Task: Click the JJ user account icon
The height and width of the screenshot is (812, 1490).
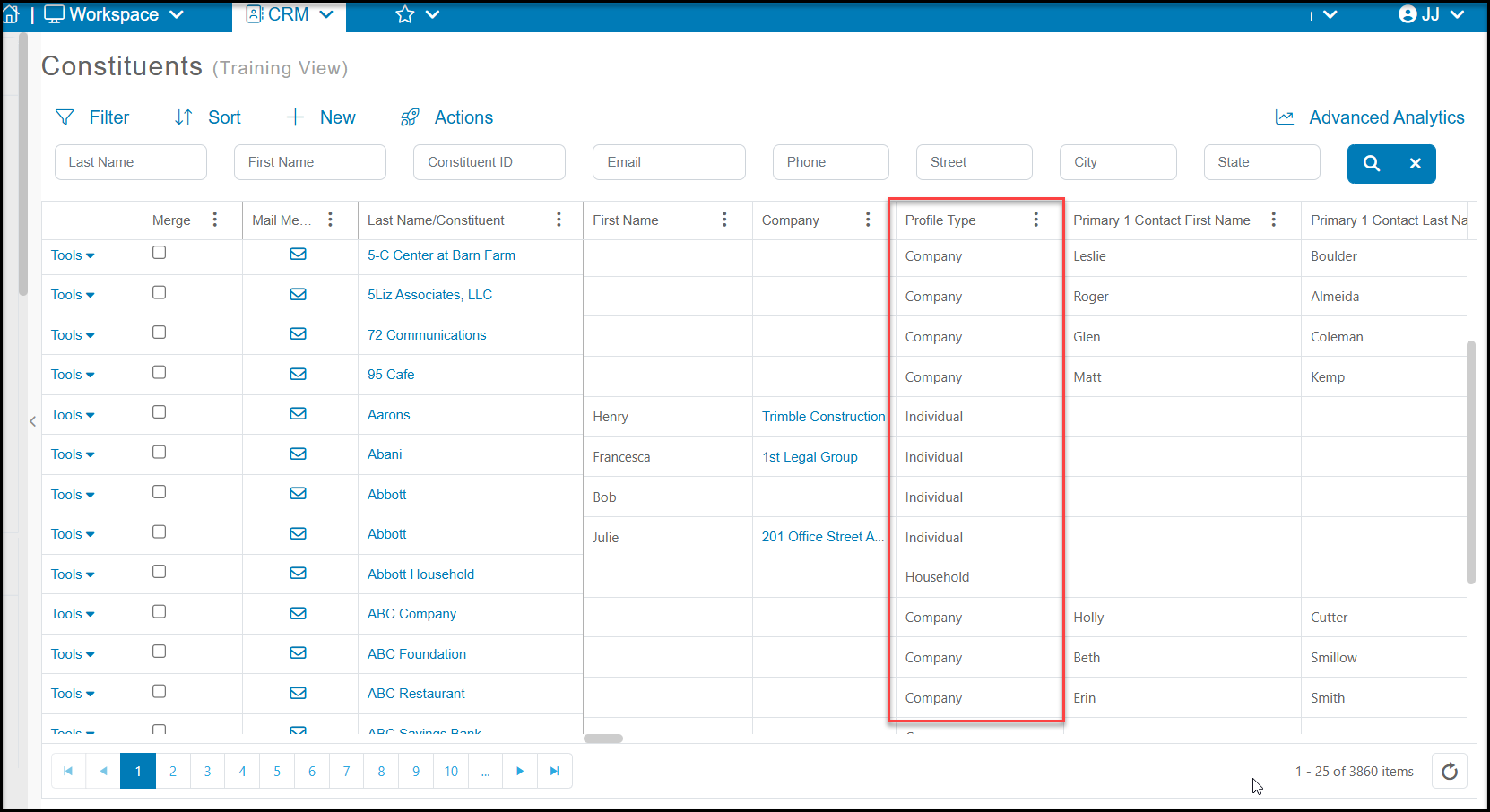Action: 1408,14
